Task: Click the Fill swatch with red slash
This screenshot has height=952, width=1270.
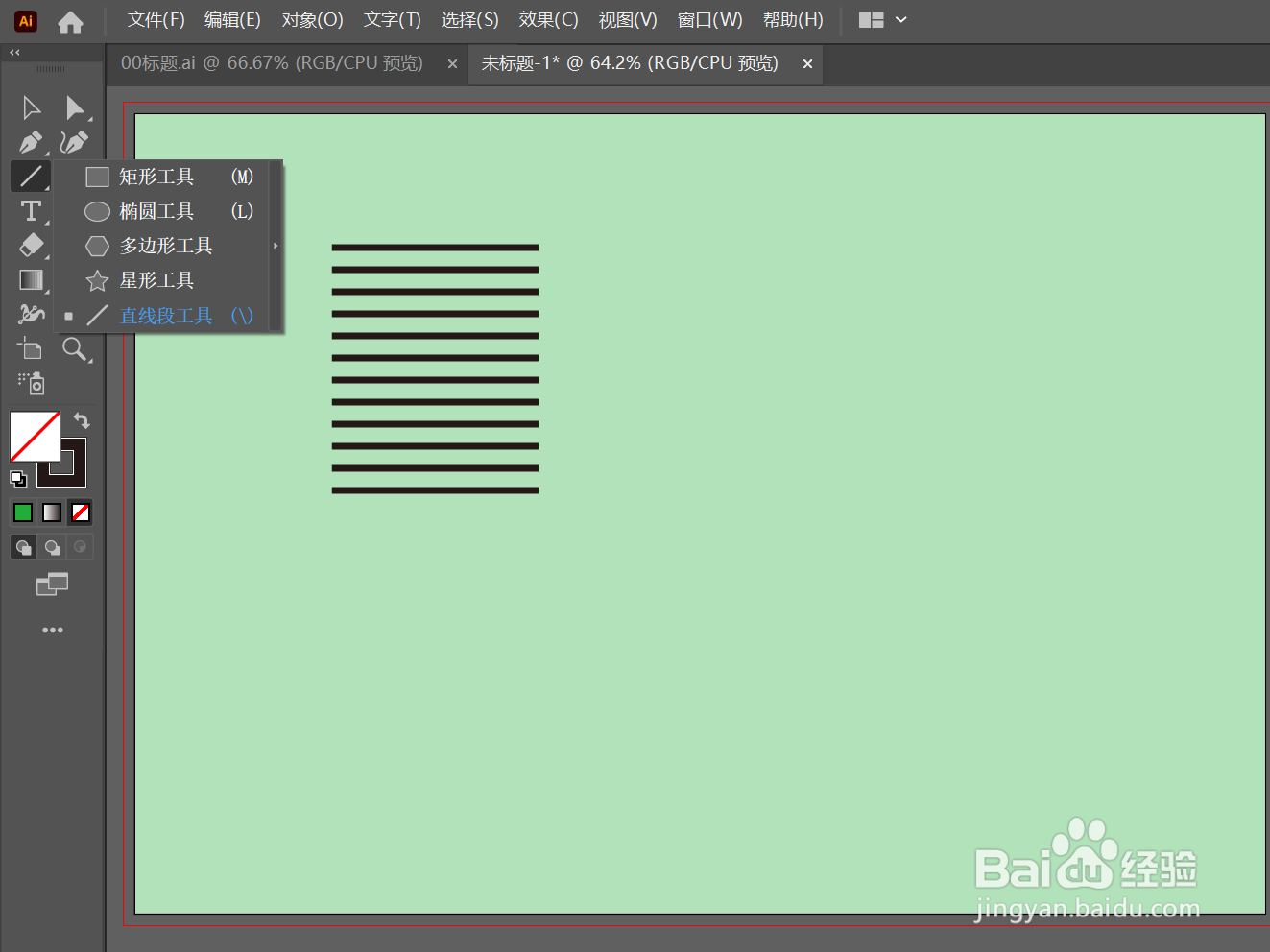Action: pyautogui.click(x=35, y=437)
